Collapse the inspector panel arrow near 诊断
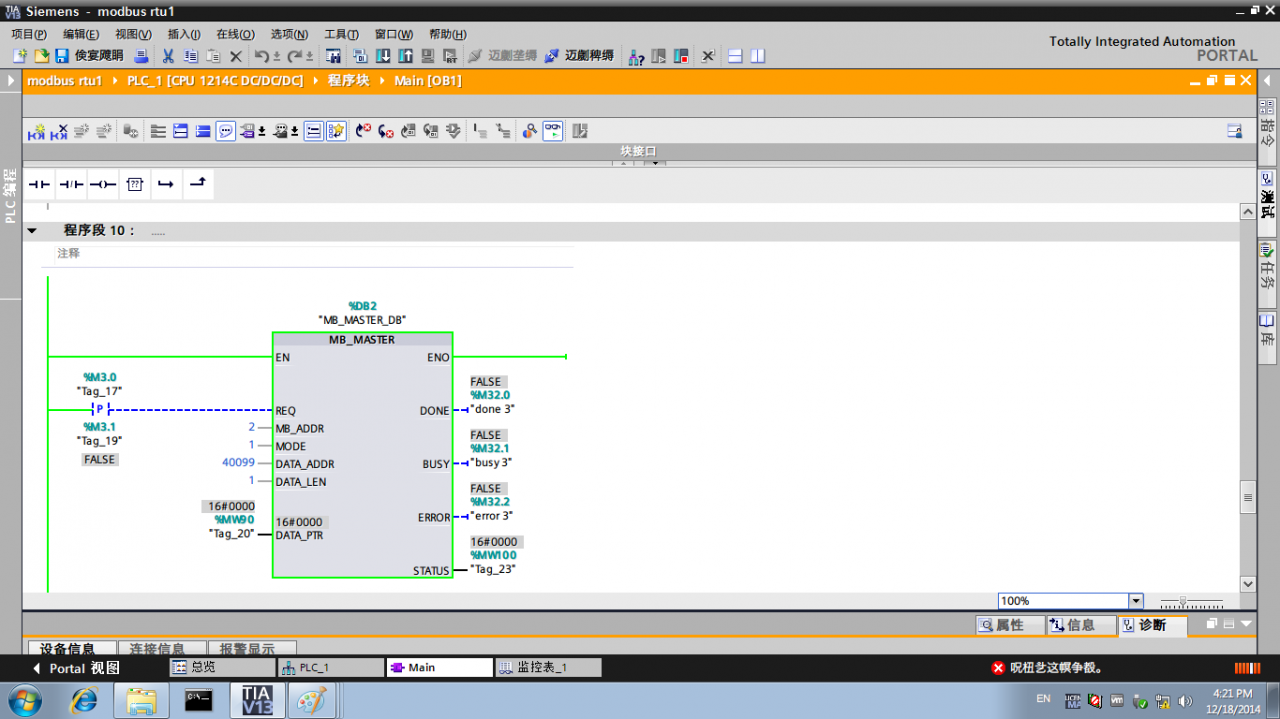 click(1246, 624)
